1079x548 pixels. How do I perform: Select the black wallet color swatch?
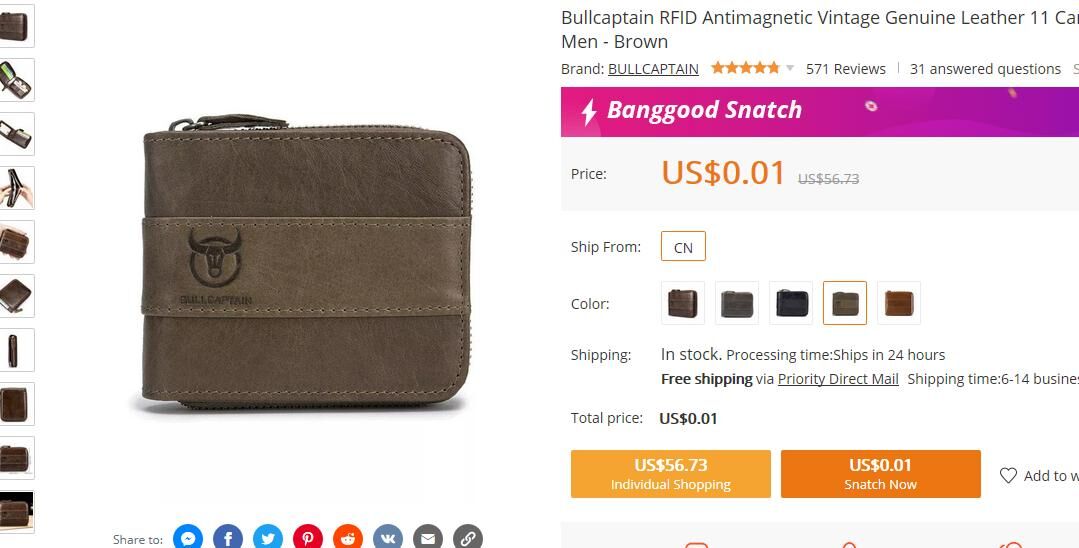pyautogui.click(x=791, y=303)
